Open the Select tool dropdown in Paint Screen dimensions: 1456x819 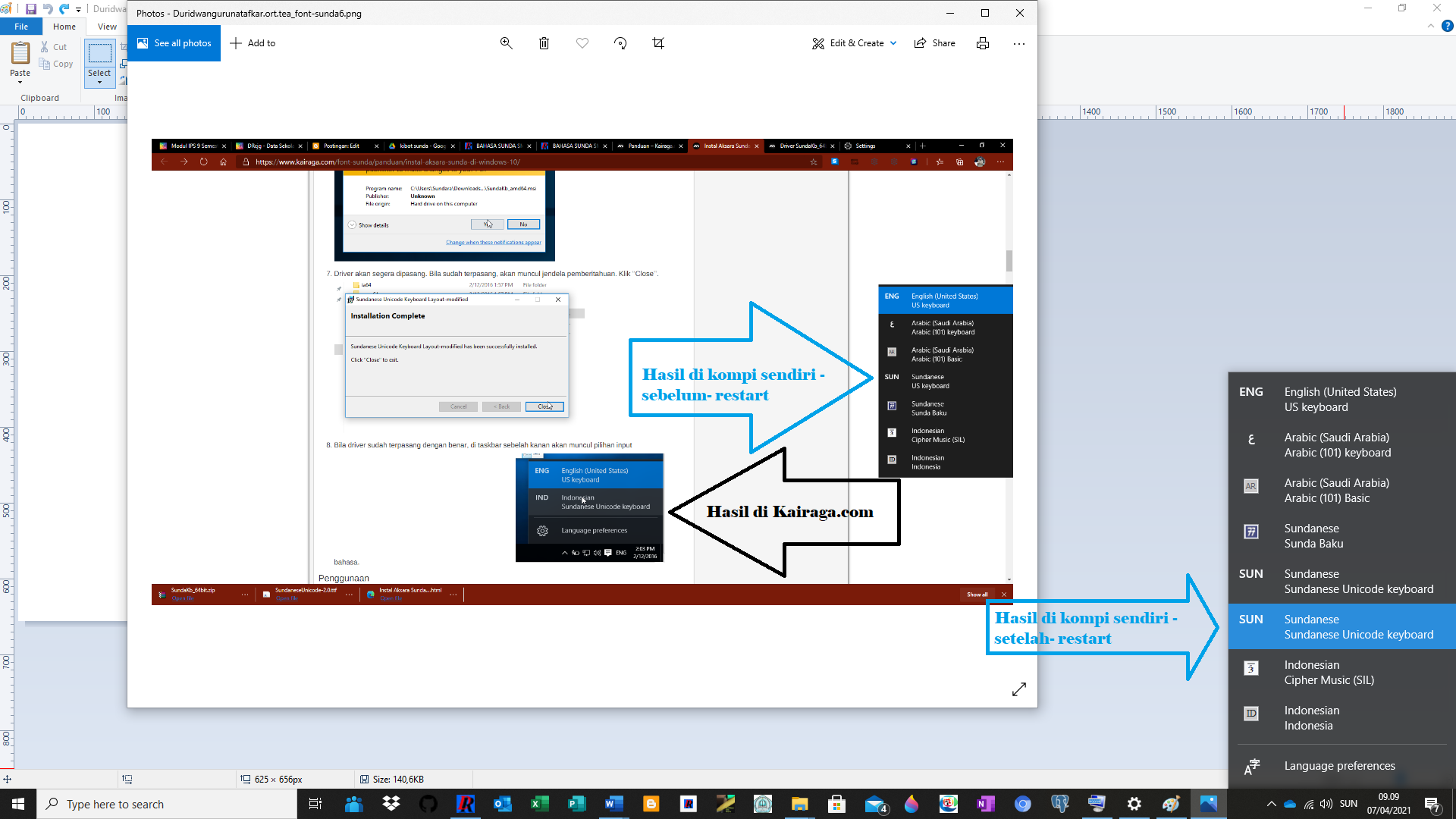coord(99,80)
